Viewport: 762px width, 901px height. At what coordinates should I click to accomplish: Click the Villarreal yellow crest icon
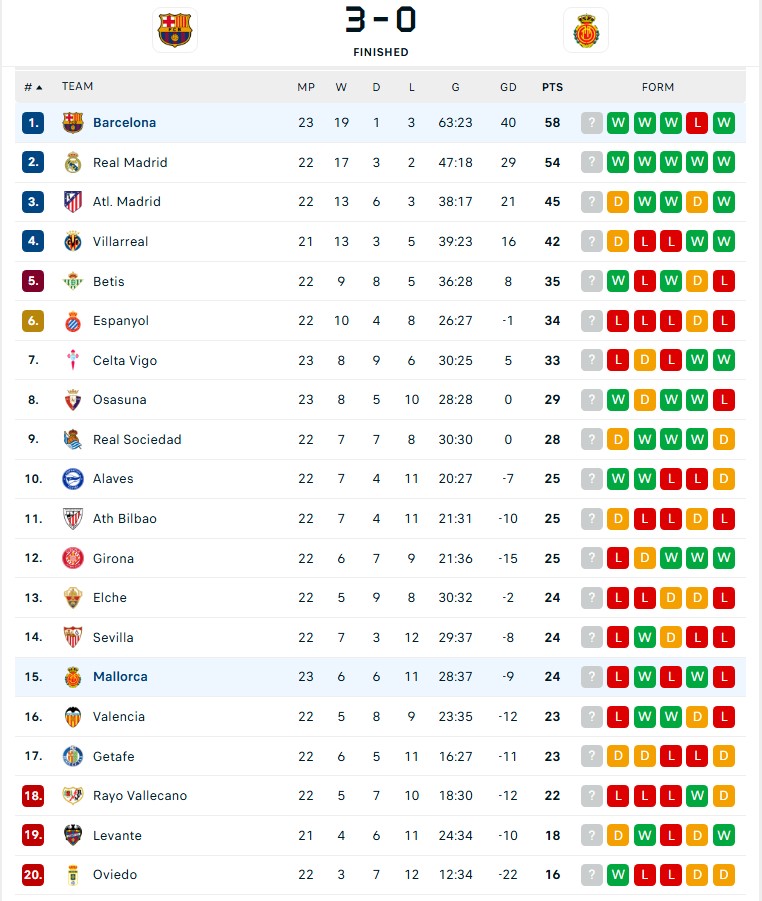click(x=73, y=241)
